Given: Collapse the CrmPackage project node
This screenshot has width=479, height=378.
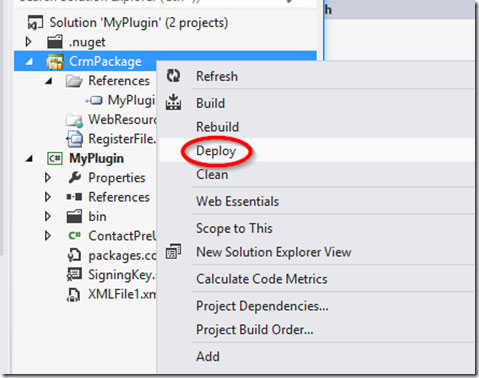Looking at the screenshot, I should click(x=29, y=62).
